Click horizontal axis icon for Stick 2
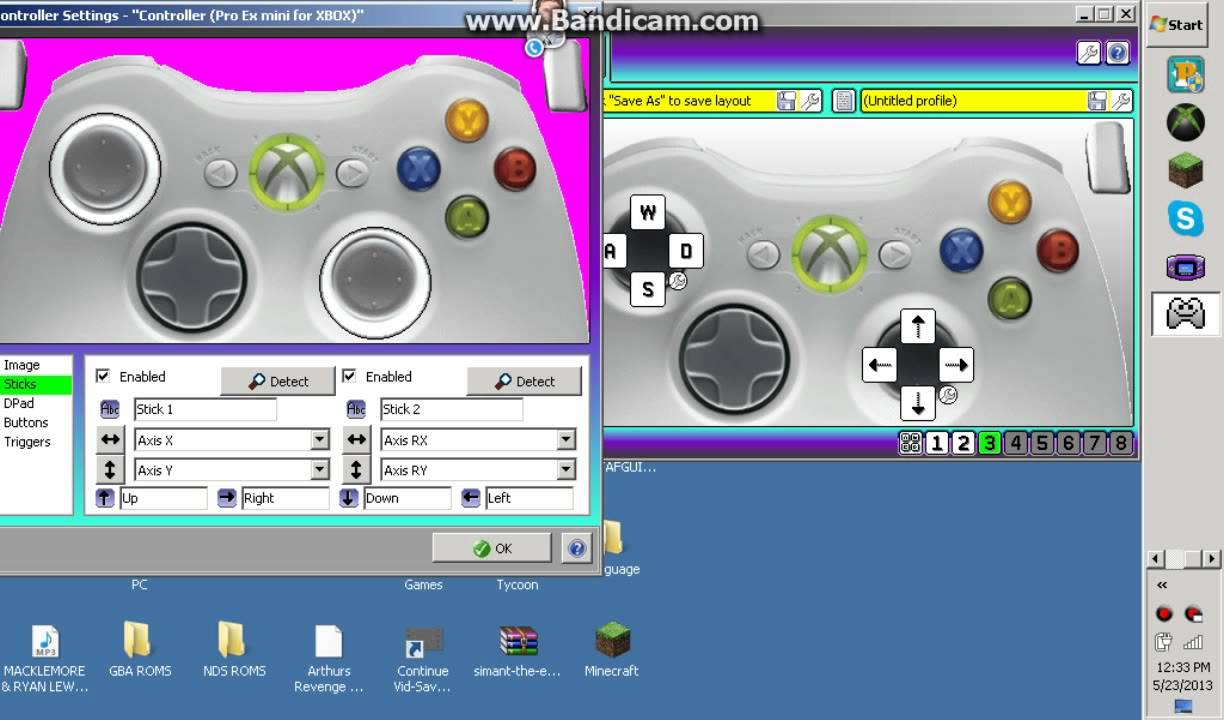Viewport: 1224px width, 720px height. [x=356, y=440]
